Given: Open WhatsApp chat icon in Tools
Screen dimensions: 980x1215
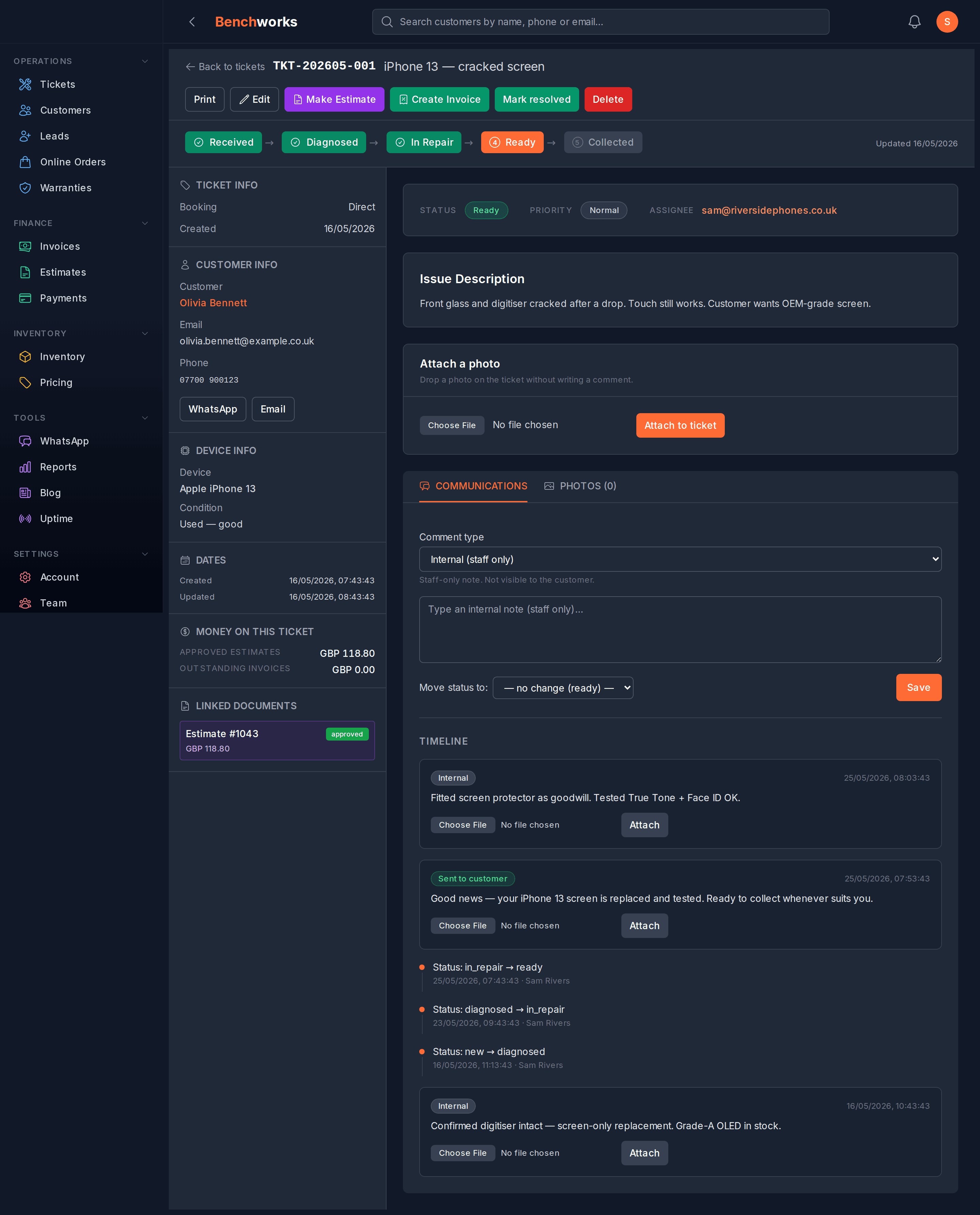Looking at the screenshot, I should pyautogui.click(x=26, y=441).
